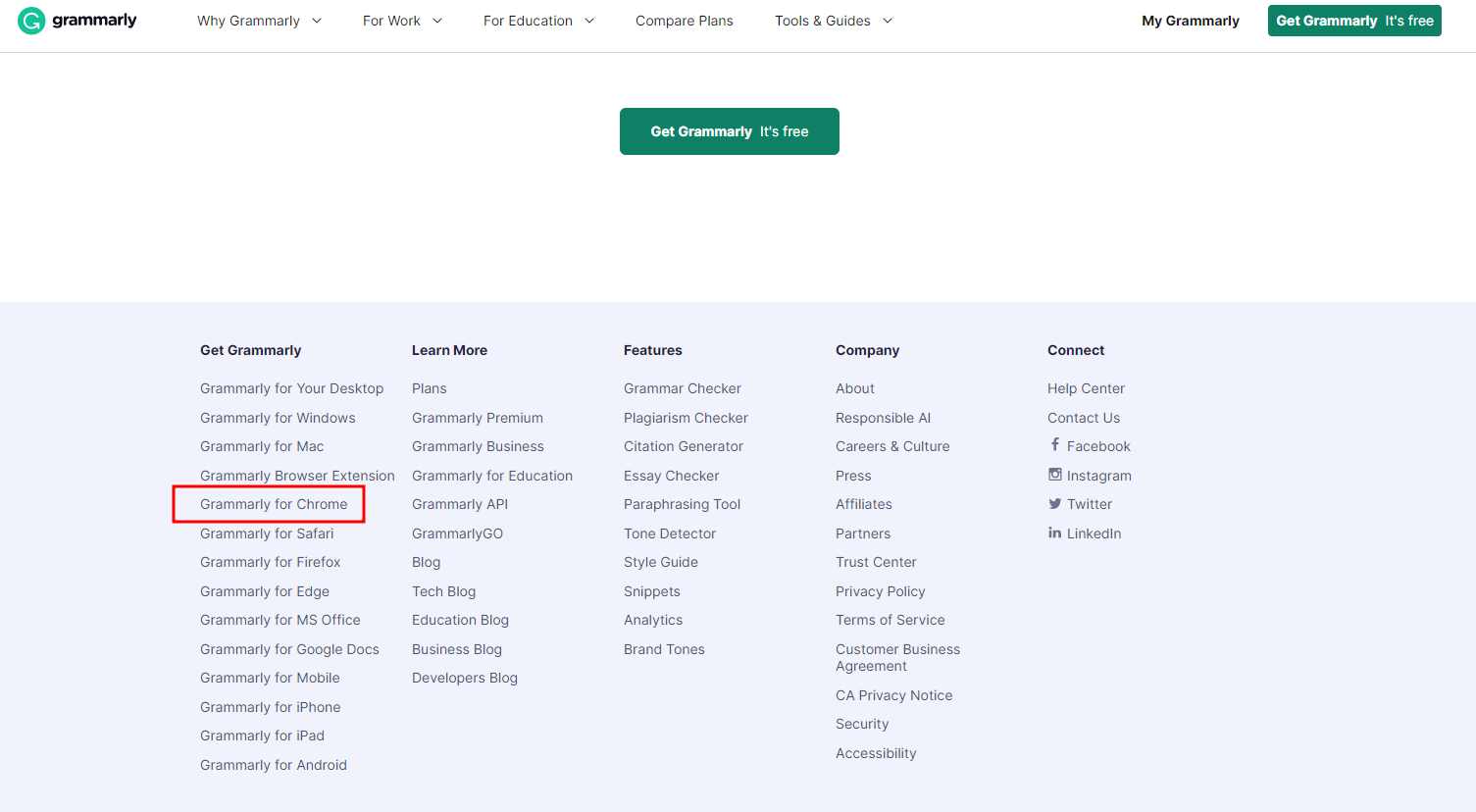Open Plans link under Learn More
The width and height of the screenshot is (1476, 812).
pos(430,388)
